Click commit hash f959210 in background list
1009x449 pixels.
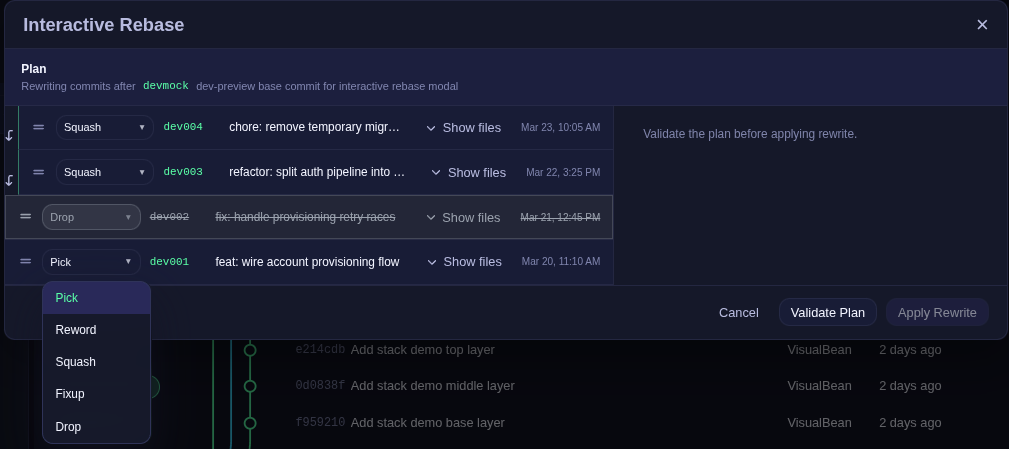pos(320,423)
